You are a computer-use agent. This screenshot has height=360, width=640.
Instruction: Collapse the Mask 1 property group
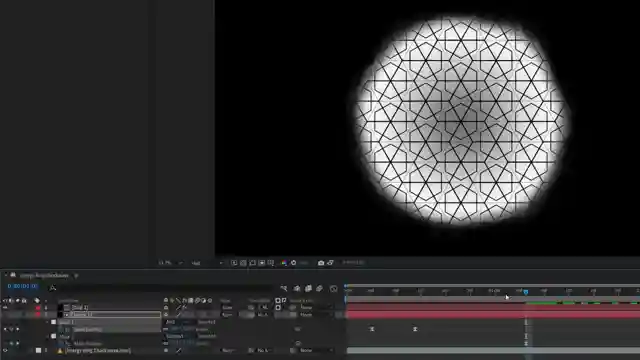pyautogui.click(x=48, y=322)
